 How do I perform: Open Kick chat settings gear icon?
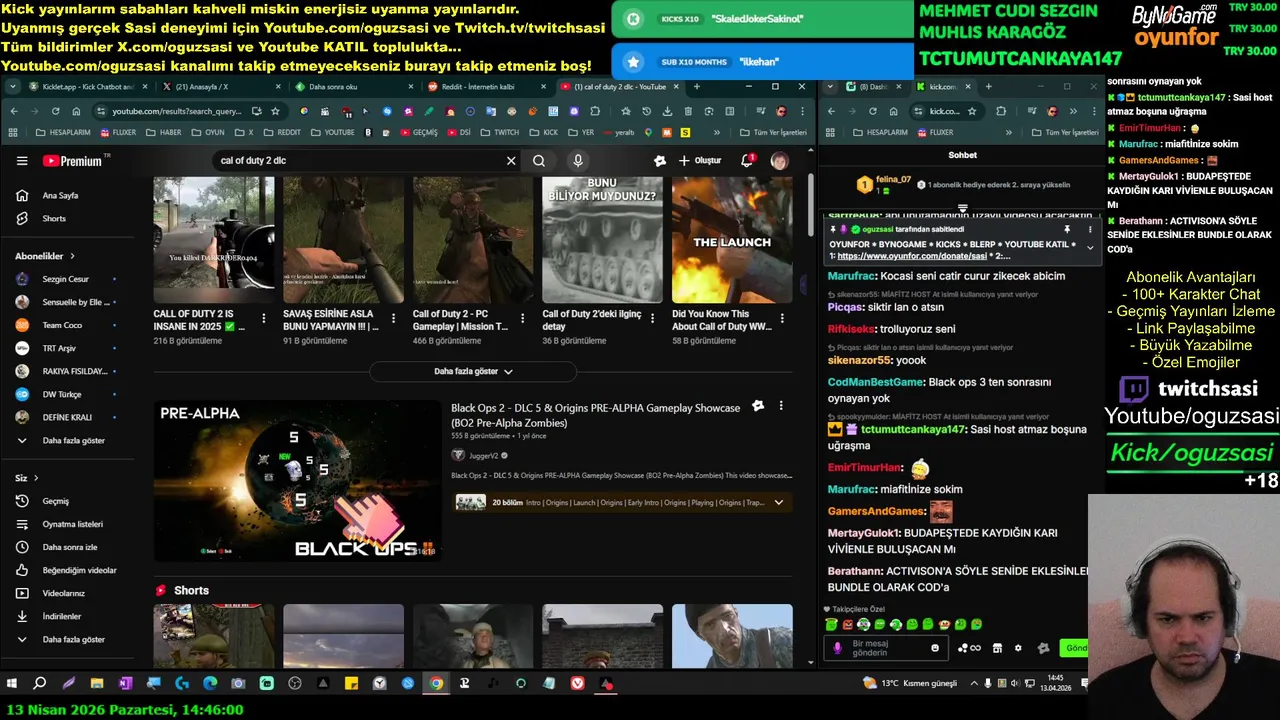coord(1018,648)
